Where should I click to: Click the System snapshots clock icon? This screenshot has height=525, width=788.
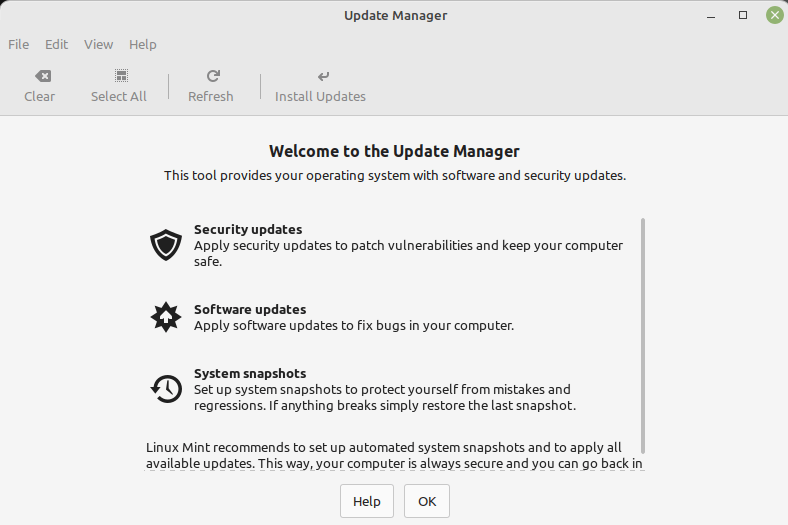(x=166, y=389)
